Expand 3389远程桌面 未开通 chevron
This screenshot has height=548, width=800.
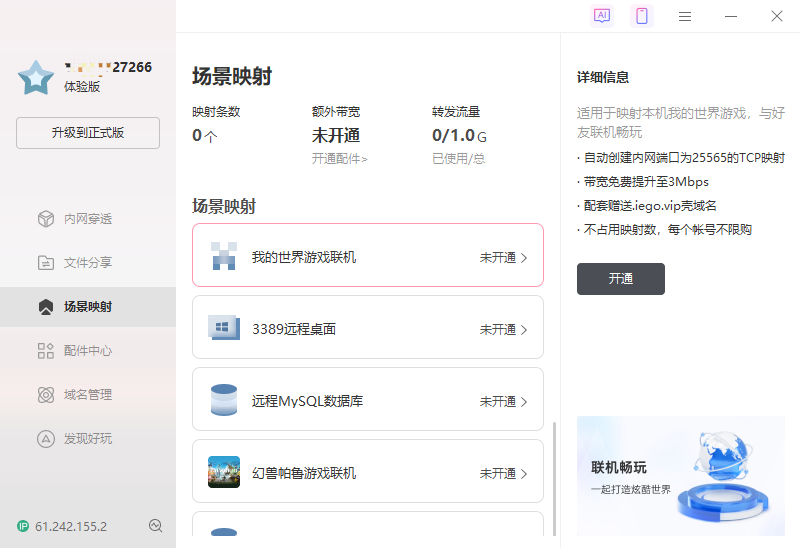524,330
